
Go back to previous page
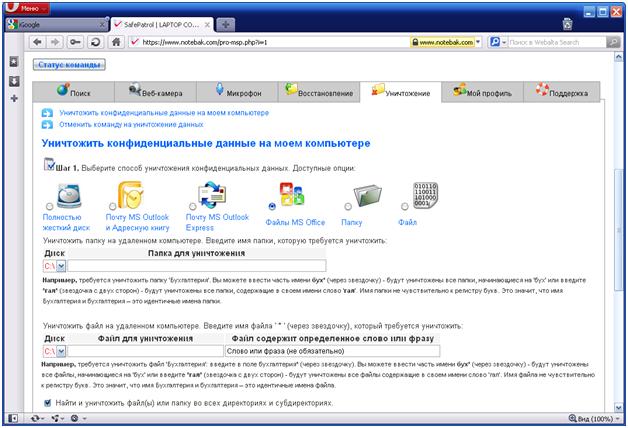click(x=38, y=42)
